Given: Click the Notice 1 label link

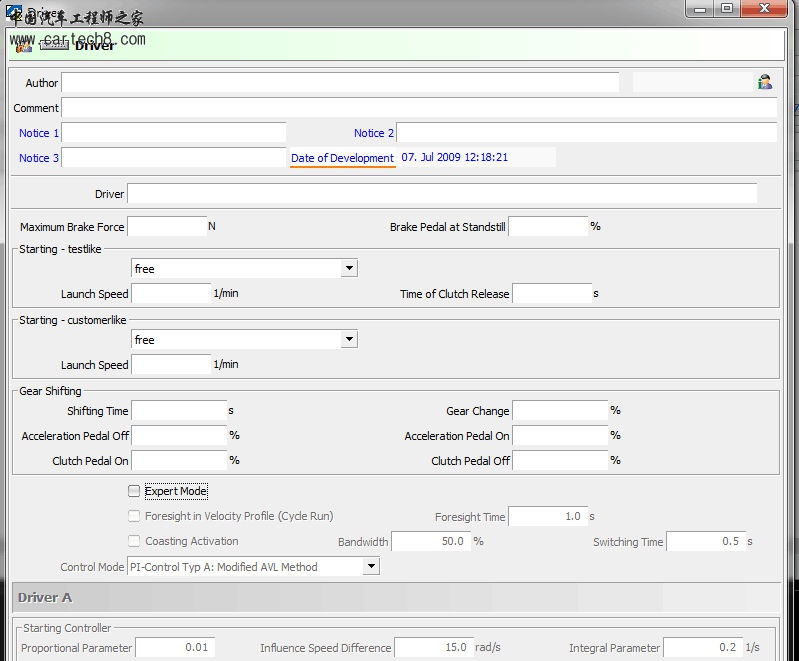Looking at the screenshot, I should 39,133.
